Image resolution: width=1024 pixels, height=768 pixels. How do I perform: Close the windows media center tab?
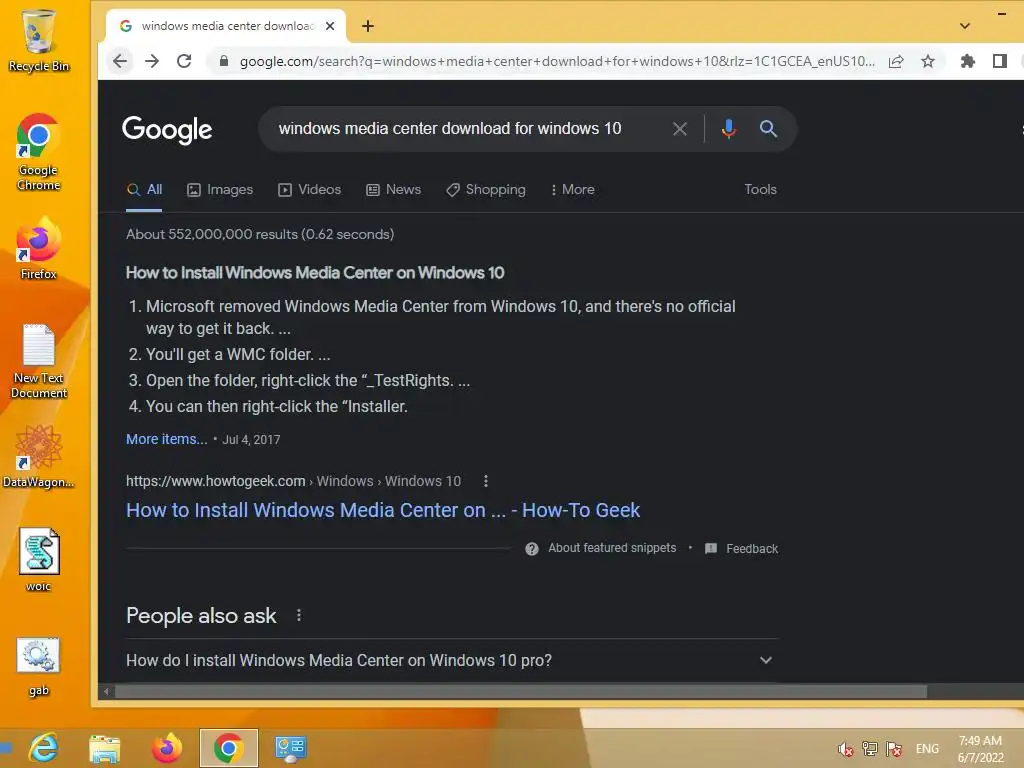point(330,26)
